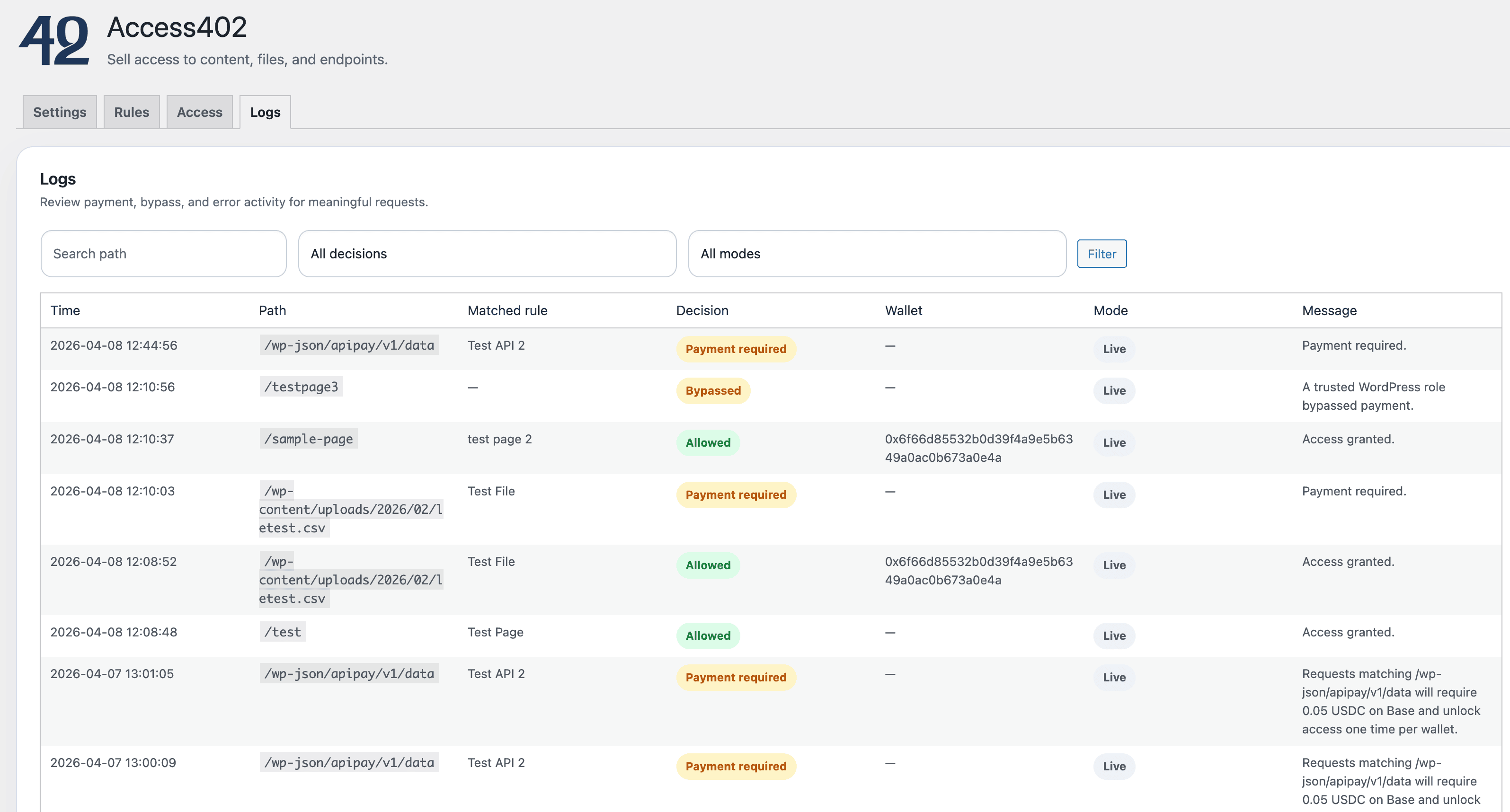Click 'Test Page' matched rule
This screenshot has width=1510, height=812.
(x=495, y=632)
